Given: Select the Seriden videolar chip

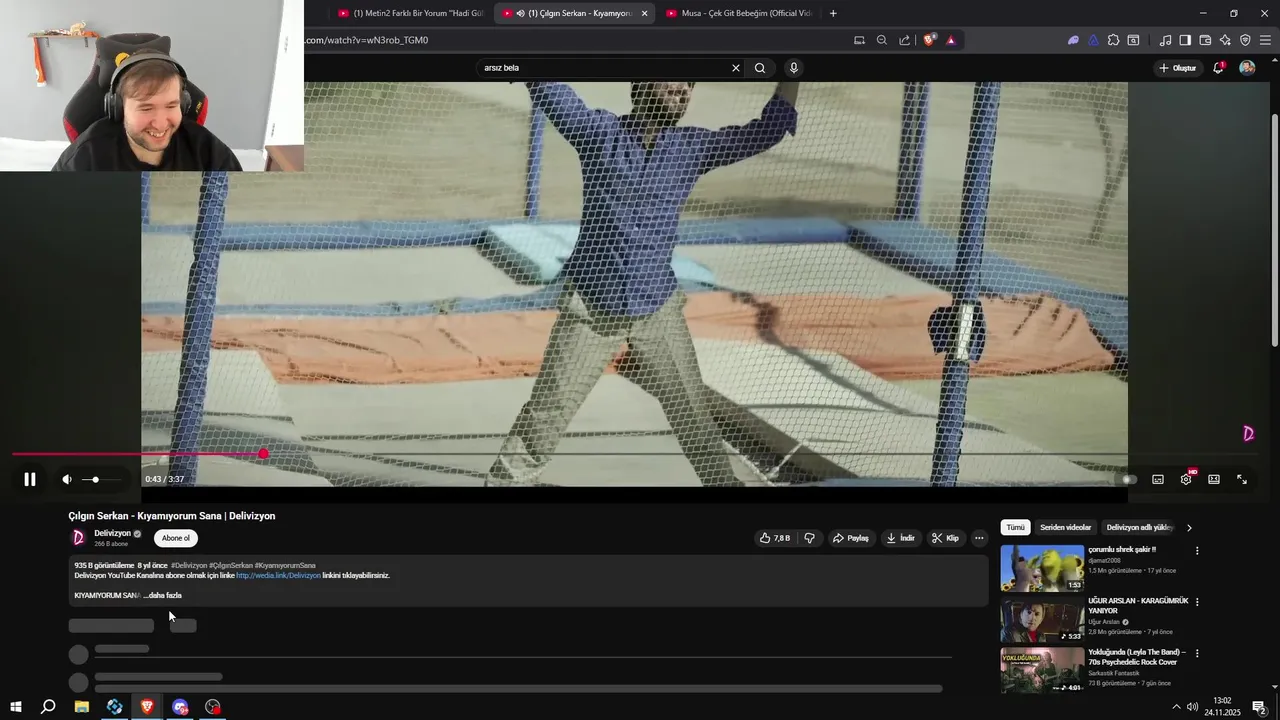Looking at the screenshot, I should [x=1065, y=527].
